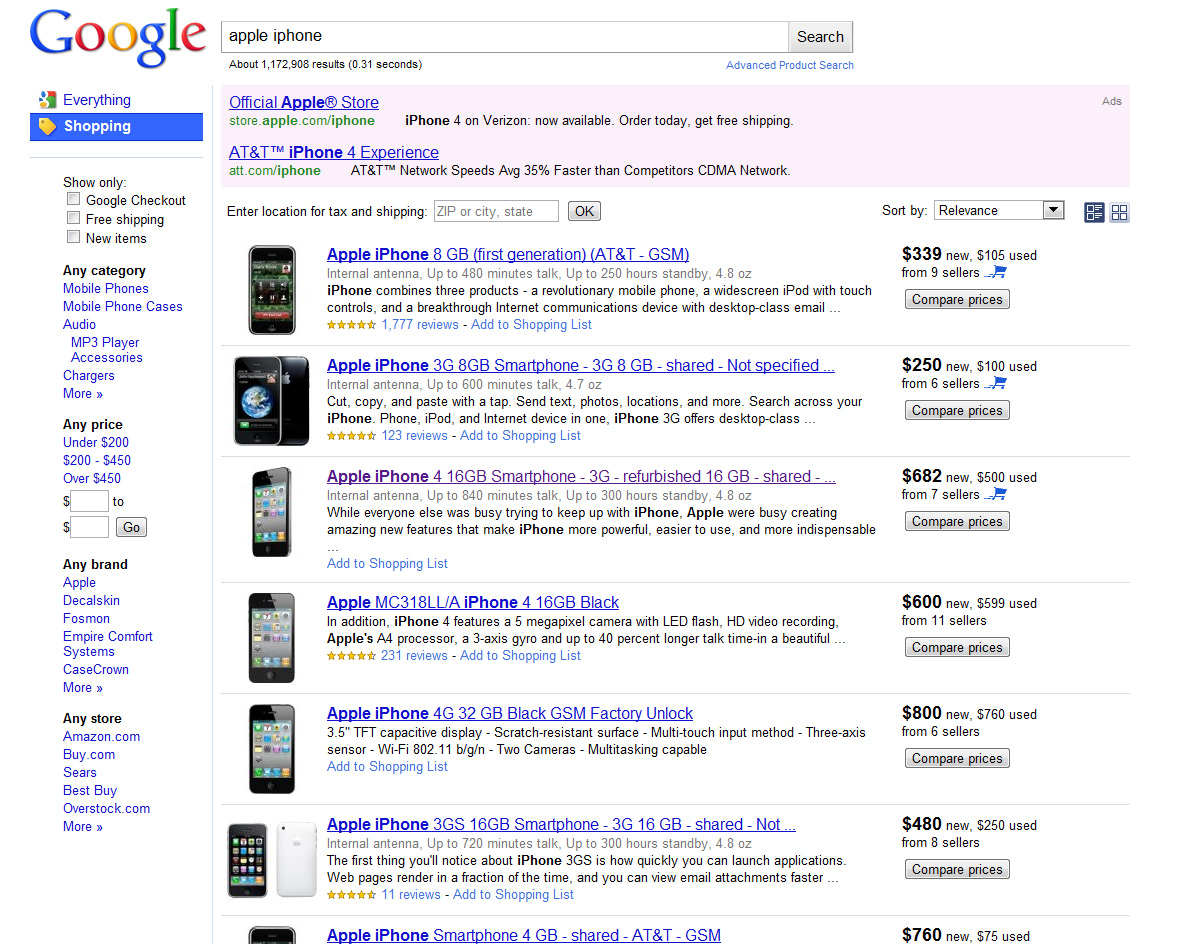Filter price $200 - $450

(96, 461)
